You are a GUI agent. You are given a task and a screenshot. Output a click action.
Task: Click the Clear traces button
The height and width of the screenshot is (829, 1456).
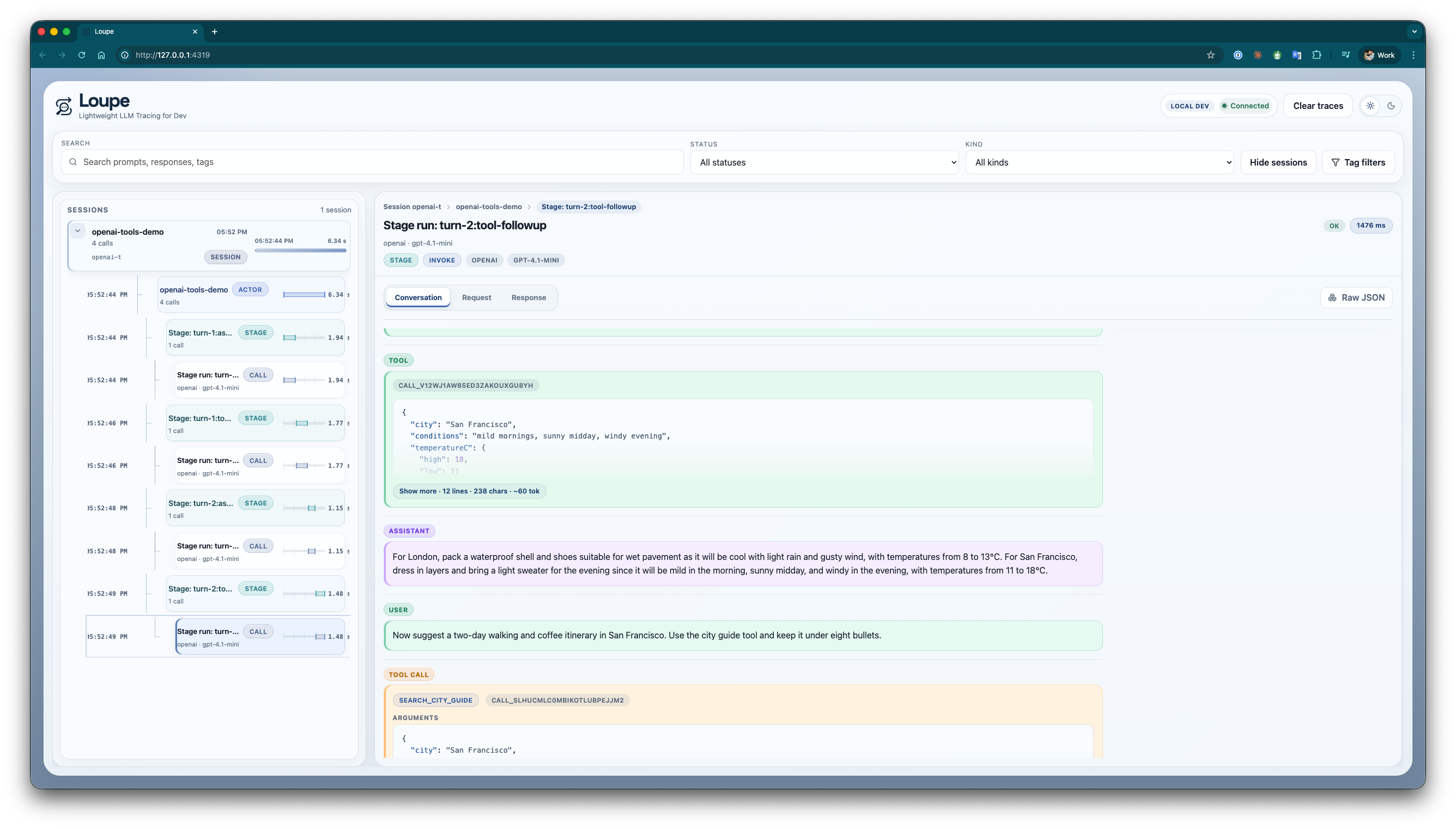point(1318,105)
